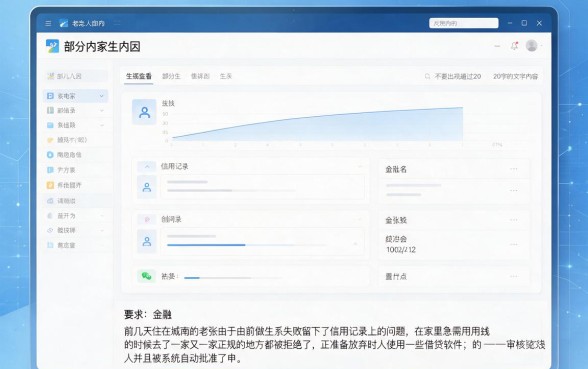The height and width of the screenshot is (369, 588).
Task: Open the ellipsis menu beside 置什点
Action: tap(514, 276)
